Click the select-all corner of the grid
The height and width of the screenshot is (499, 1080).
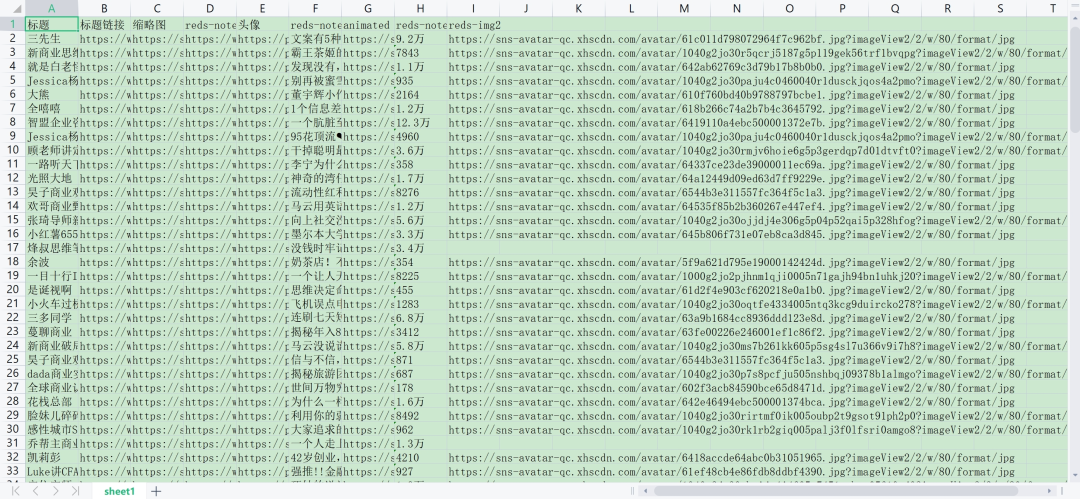(12, 8)
